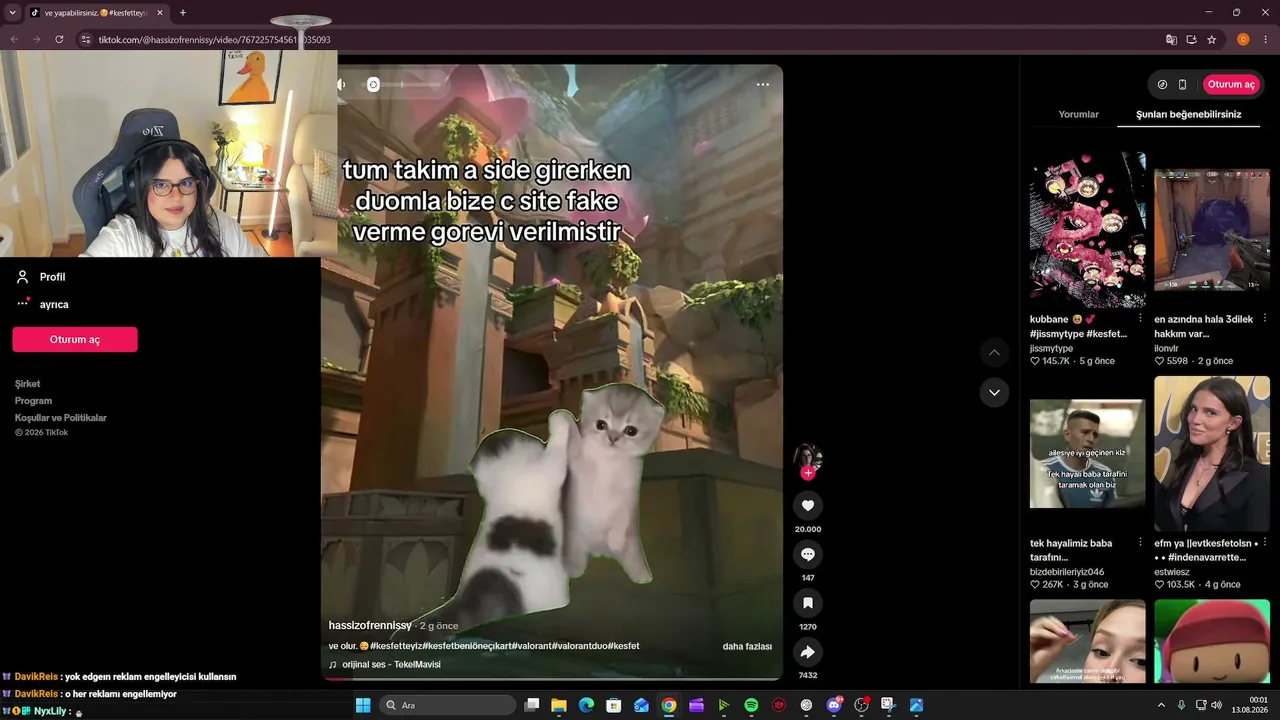Bookmark this page with the star icon
The width and height of the screenshot is (1280, 720).
1212,40
